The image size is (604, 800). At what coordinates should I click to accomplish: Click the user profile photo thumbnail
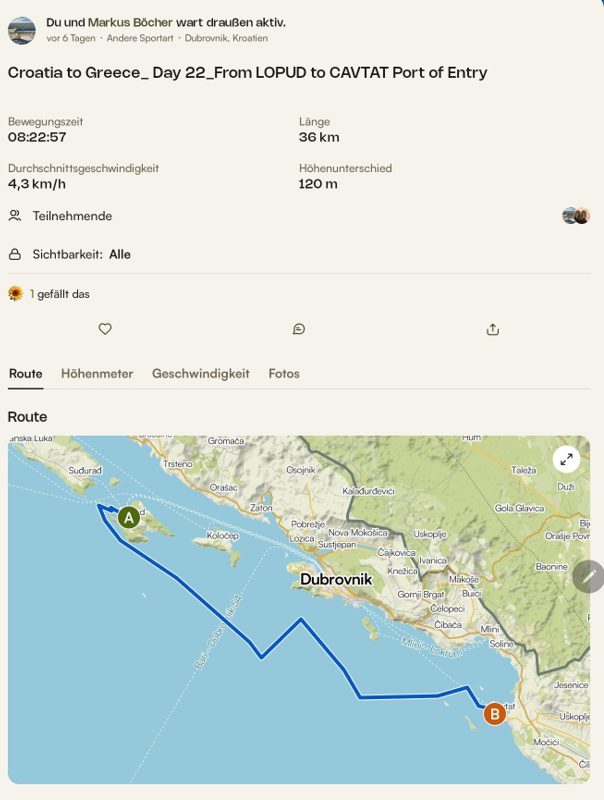pos(22,31)
